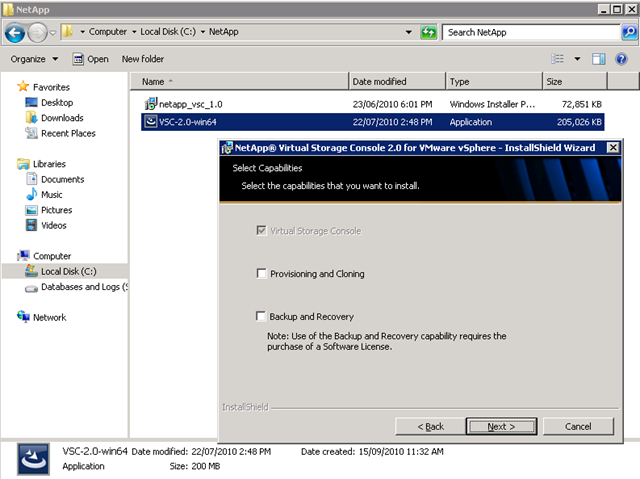Screen dimensions: 640x479
Task: Sort by the Date modified column header
Action: tap(397, 82)
